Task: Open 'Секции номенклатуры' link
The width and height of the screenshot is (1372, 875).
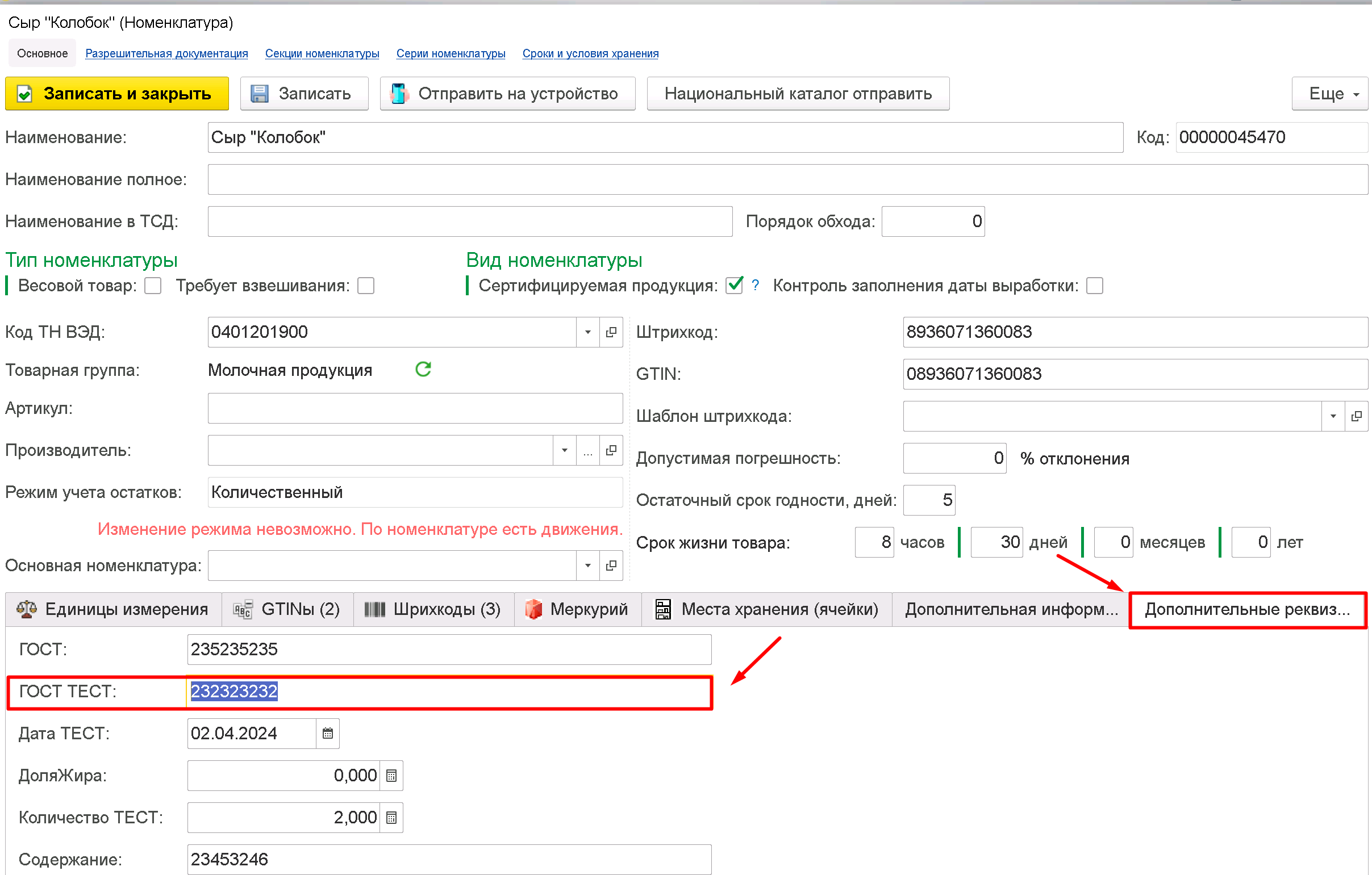Action: coord(323,53)
